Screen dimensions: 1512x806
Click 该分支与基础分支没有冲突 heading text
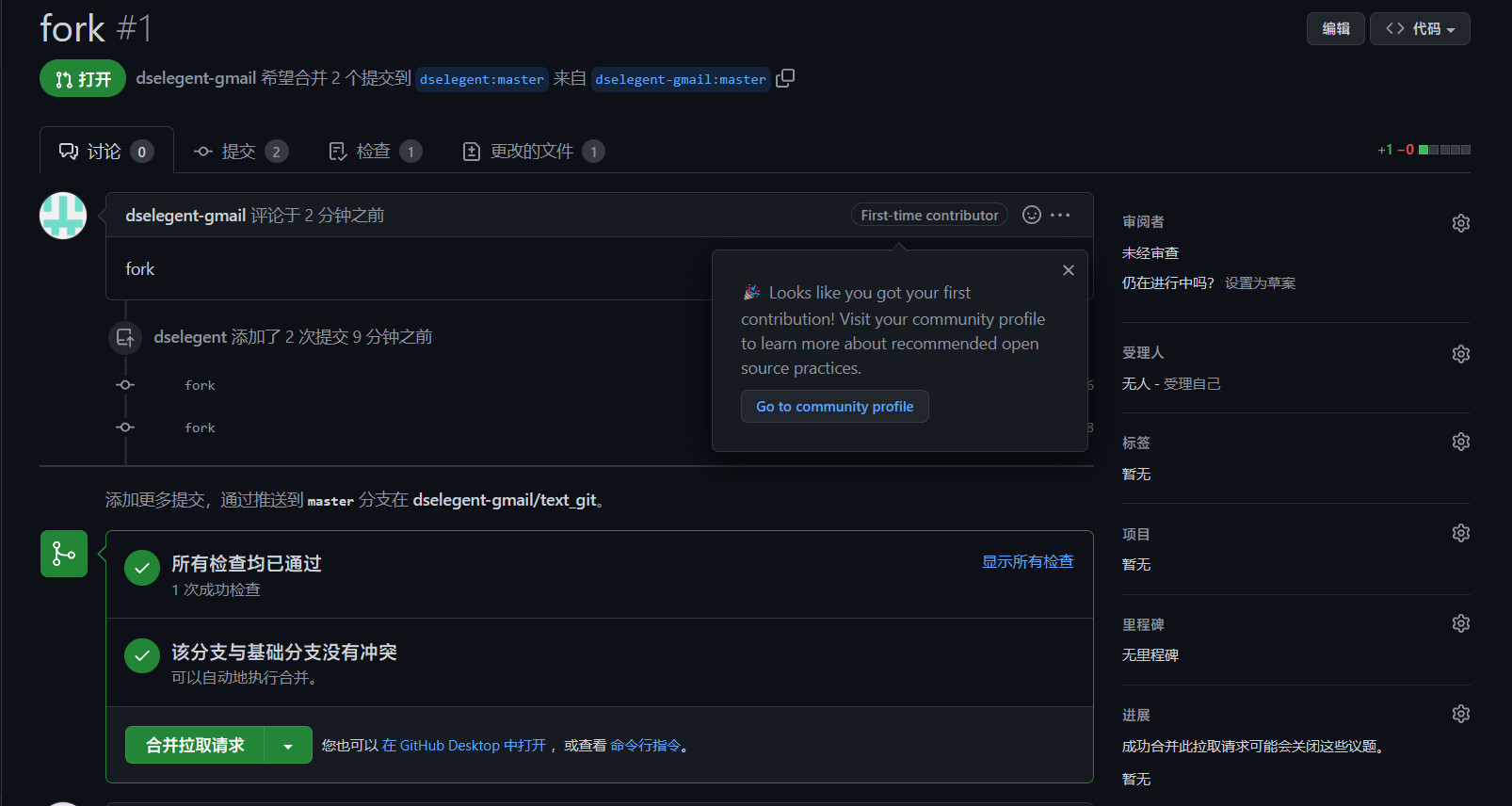click(284, 652)
